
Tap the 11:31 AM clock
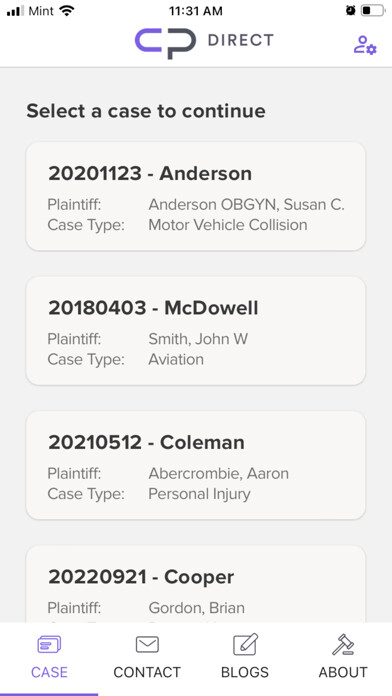coord(196,11)
